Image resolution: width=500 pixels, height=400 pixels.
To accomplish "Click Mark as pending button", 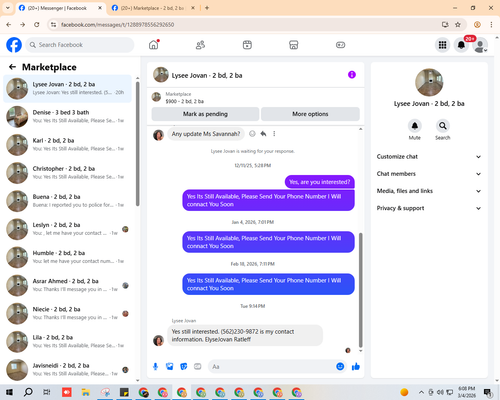I will [x=205, y=114].
